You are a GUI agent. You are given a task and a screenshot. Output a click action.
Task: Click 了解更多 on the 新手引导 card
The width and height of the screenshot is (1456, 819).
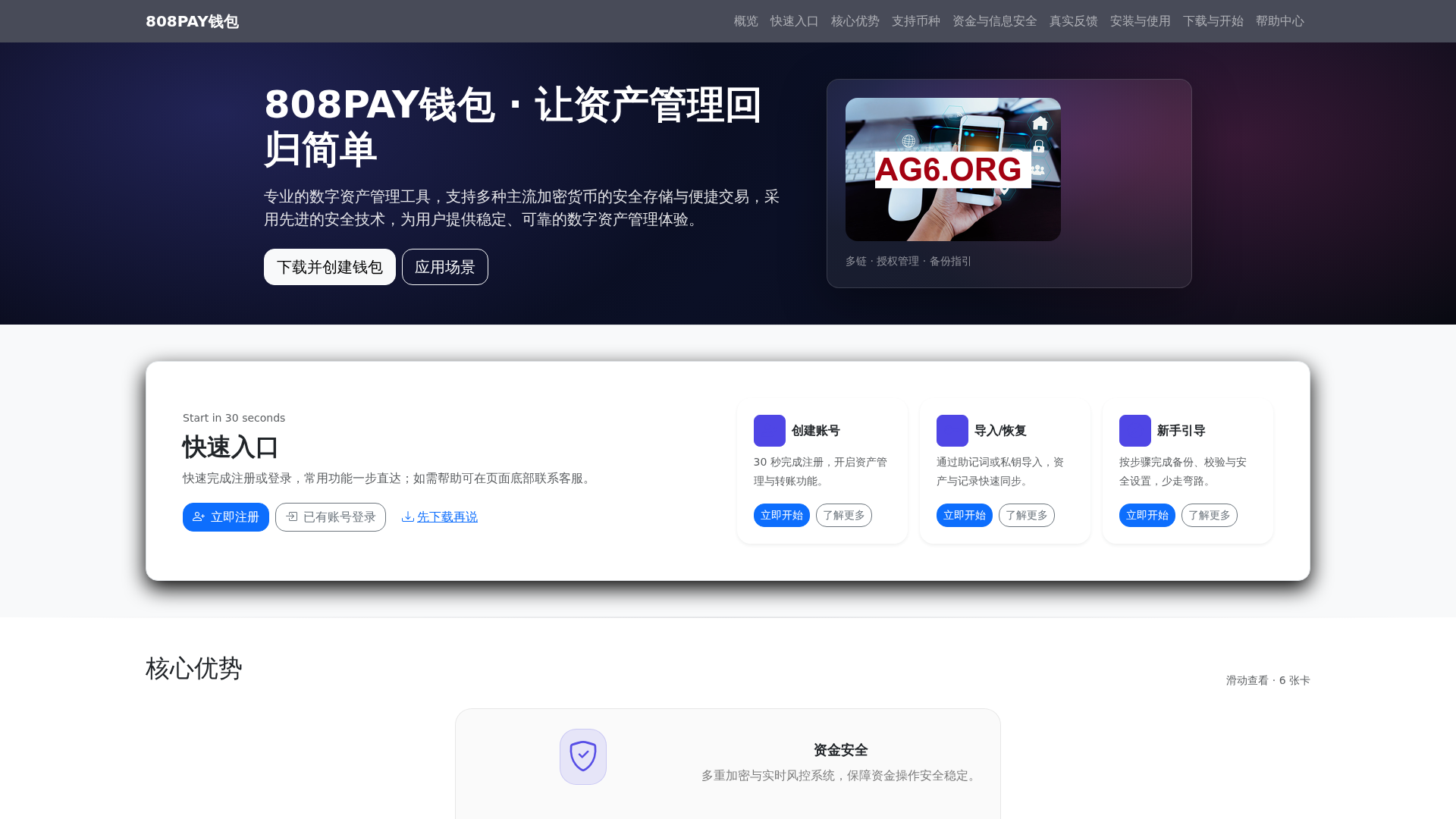(x=1210, y=515)
